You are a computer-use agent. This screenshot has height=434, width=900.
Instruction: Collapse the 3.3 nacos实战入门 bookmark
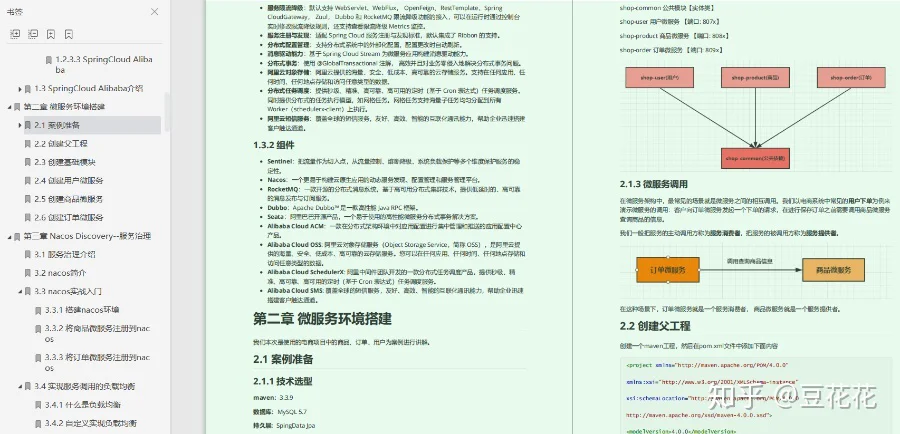(20, 291)
